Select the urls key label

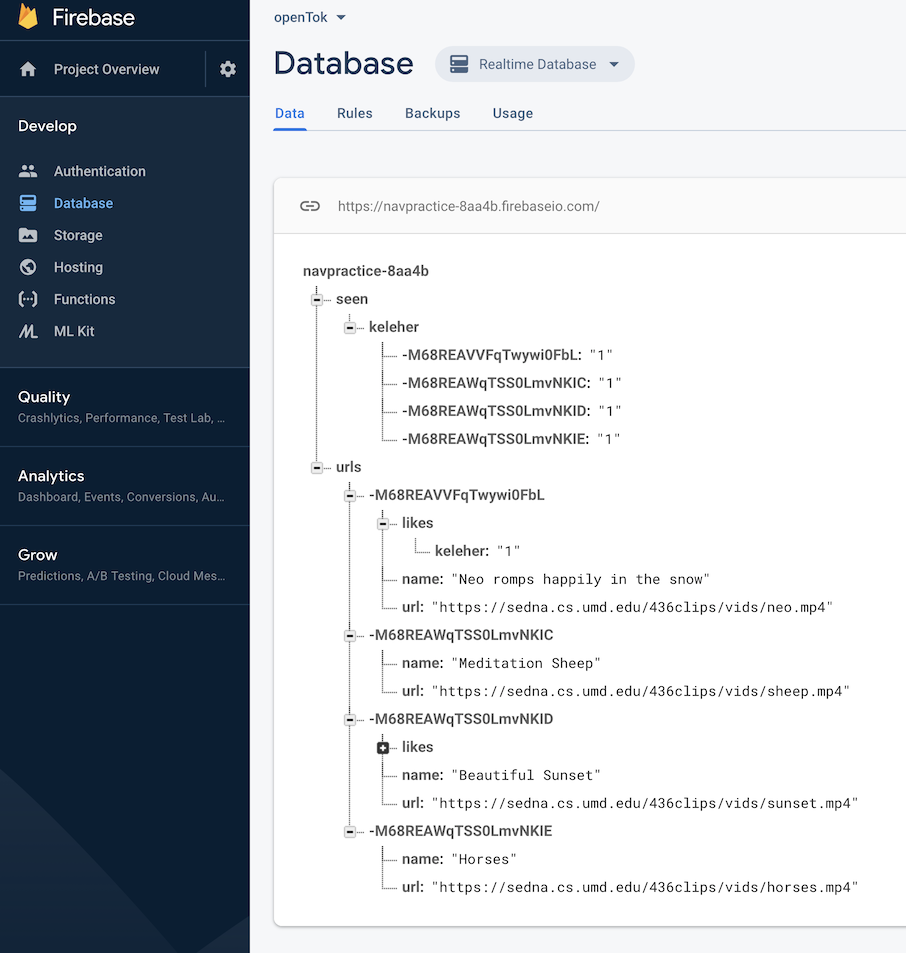(x=349, y=467)
